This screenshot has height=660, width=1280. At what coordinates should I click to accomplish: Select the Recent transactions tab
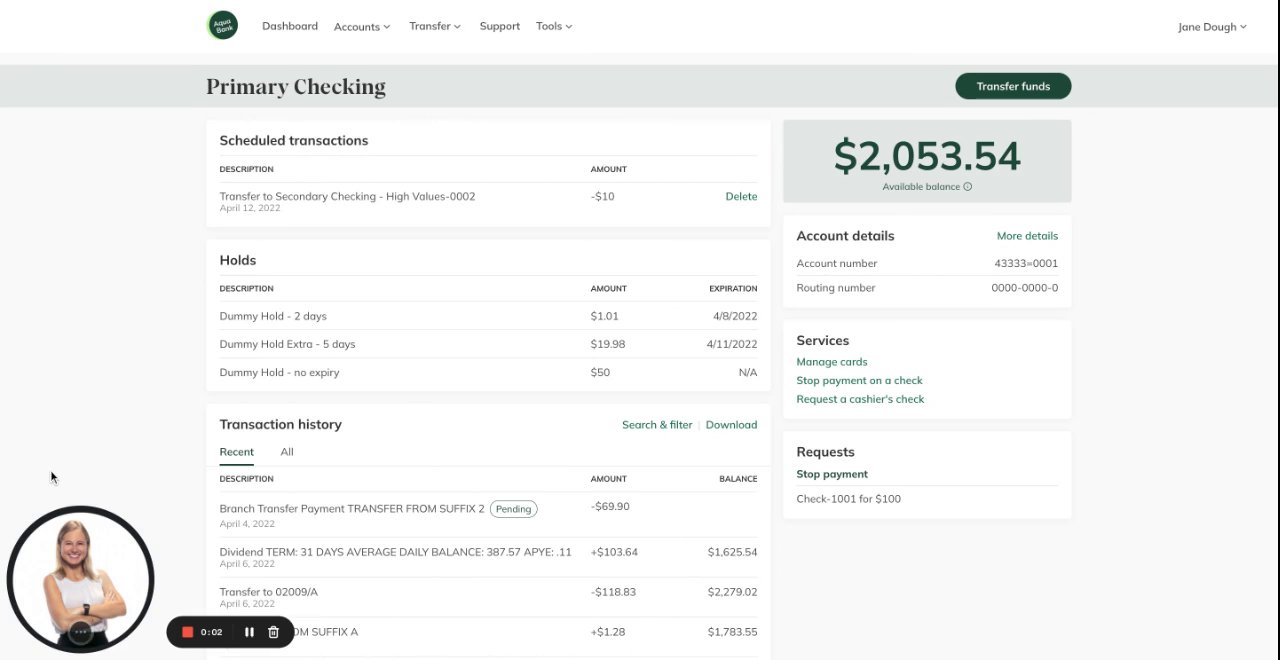(x=236, y=452)
